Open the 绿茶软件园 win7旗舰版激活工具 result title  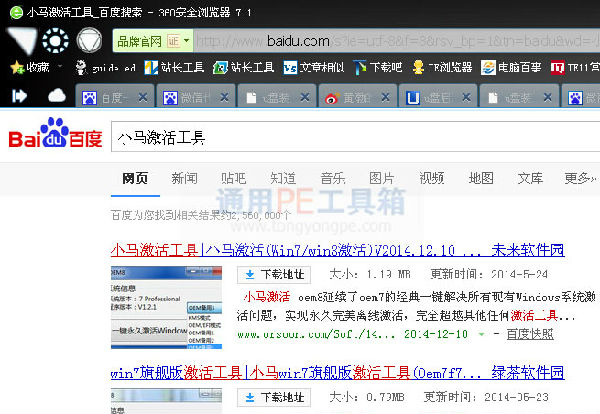(338, 373)
